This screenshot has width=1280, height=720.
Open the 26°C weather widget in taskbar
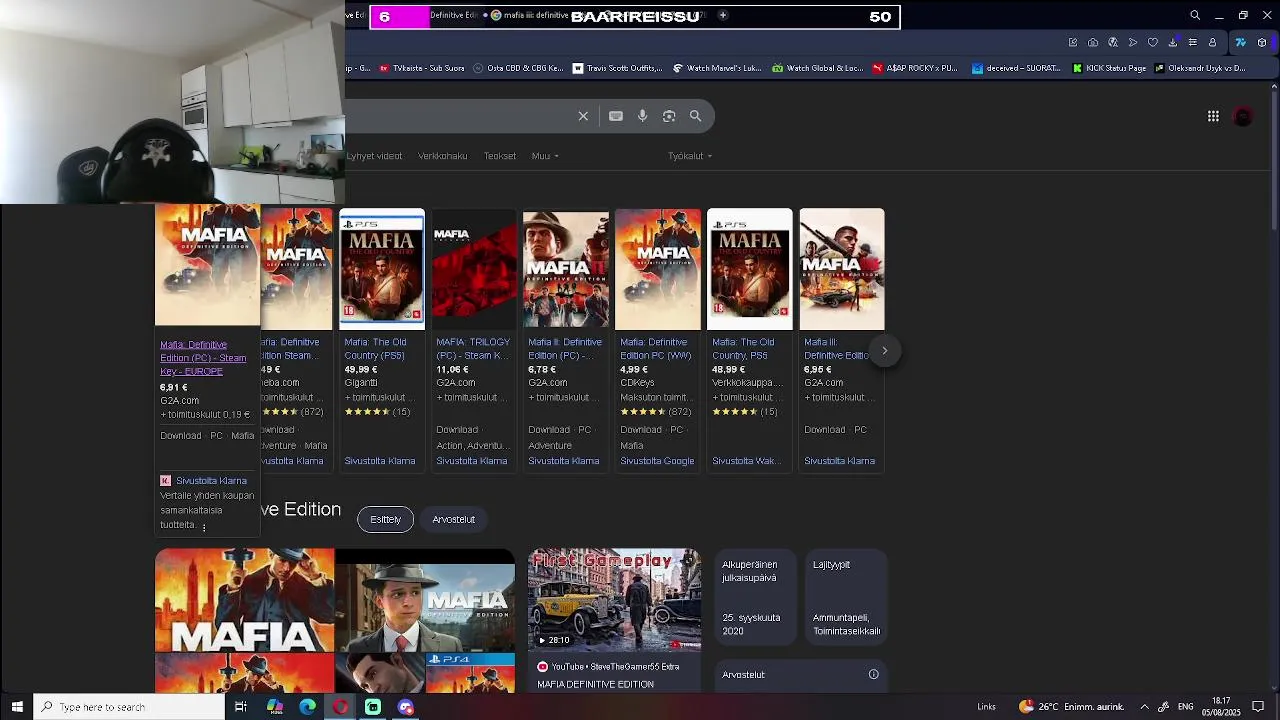pos(1071,707)
